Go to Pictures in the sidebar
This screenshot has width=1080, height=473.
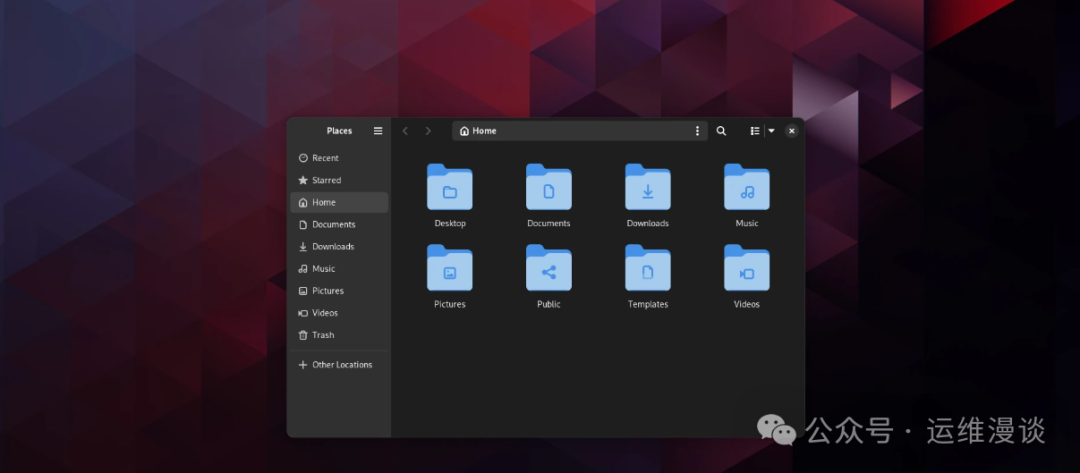click(327, 291)
